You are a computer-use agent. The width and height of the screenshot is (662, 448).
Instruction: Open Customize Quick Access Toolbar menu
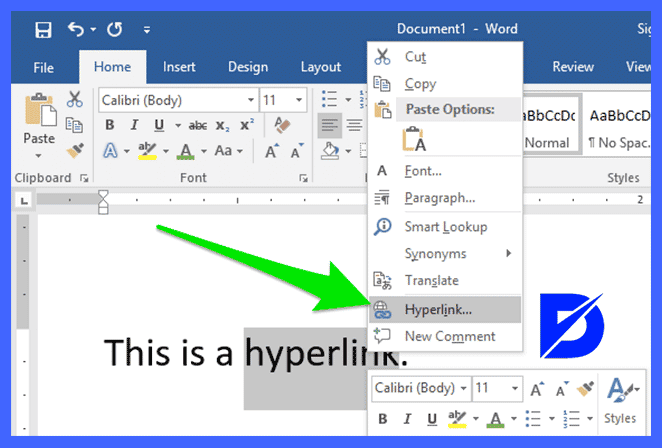147,30
